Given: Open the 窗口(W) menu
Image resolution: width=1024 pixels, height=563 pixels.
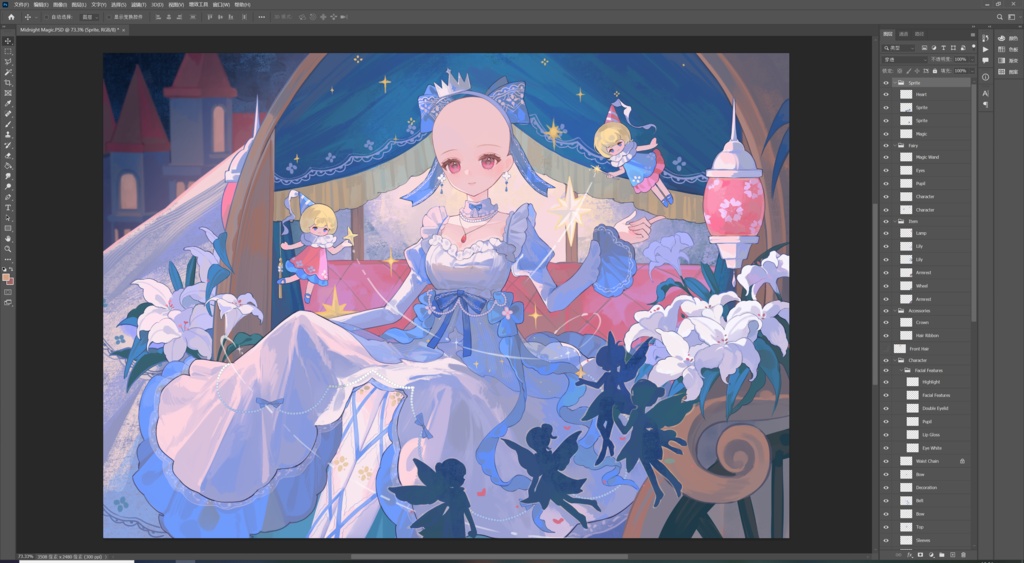Looking at the screenshot, I should [x=221, y=5].
